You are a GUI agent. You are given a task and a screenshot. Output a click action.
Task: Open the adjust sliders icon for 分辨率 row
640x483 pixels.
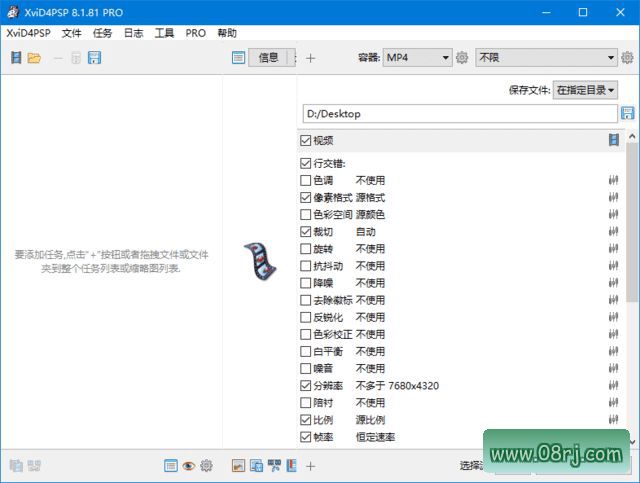click(613, 385)
